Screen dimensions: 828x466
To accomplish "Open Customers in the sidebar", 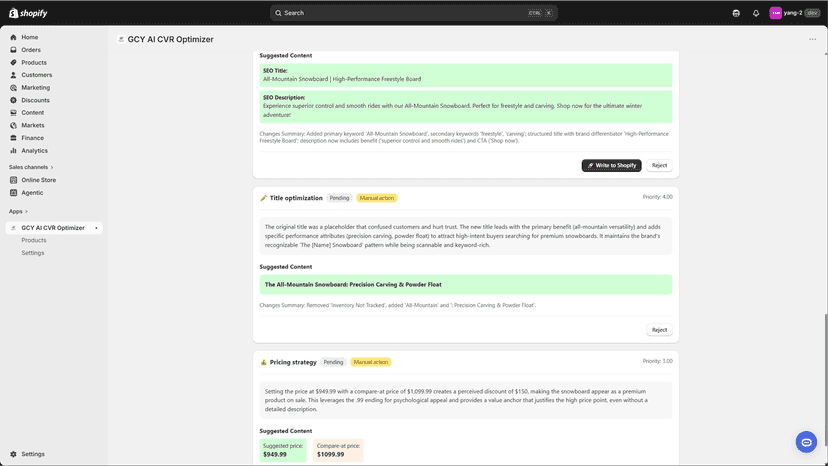I will click(36, 75).
